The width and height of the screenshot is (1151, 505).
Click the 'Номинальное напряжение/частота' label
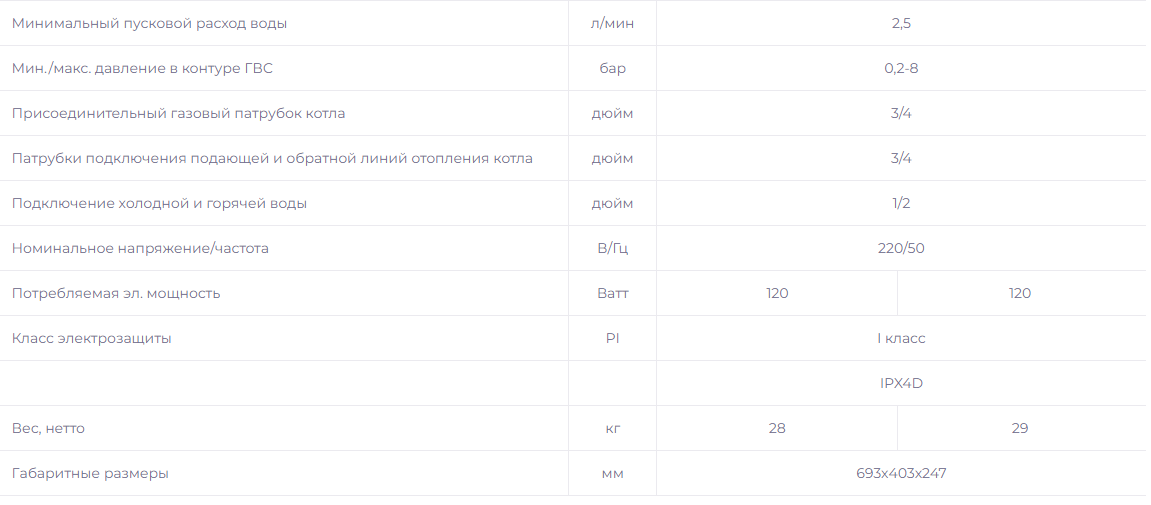[x=140, y=248]
